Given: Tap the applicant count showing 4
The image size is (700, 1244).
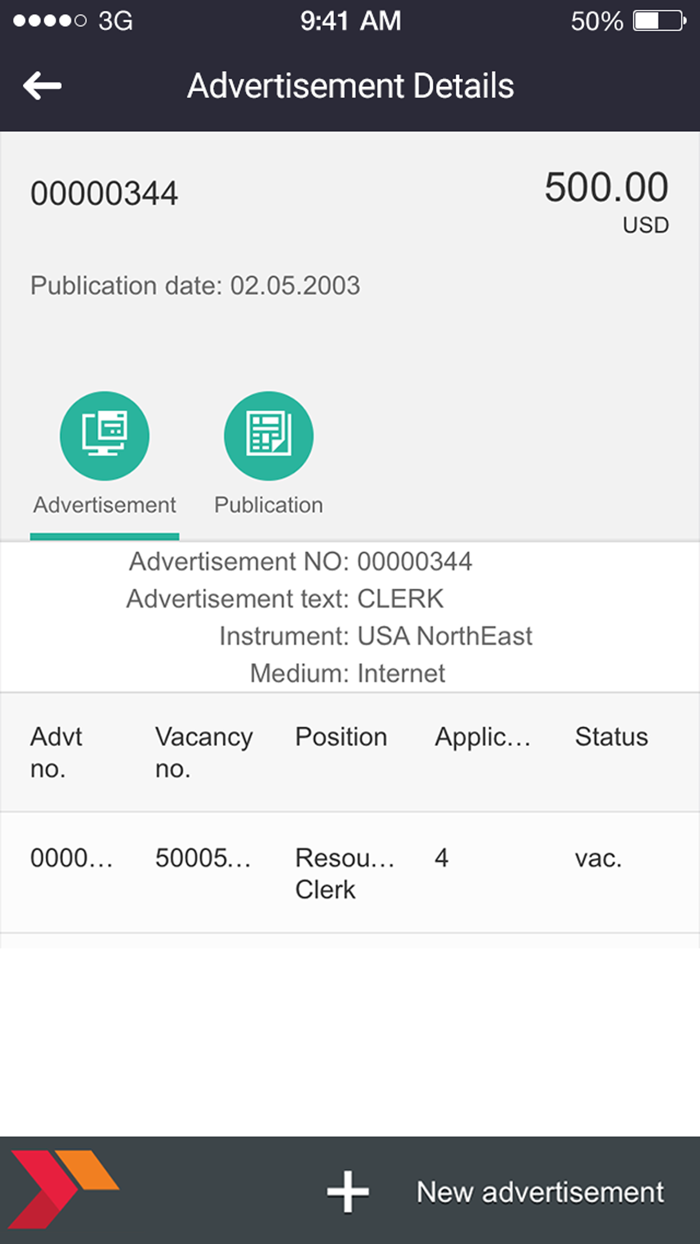Looking at the screenshot, I should tap(439, 858).
